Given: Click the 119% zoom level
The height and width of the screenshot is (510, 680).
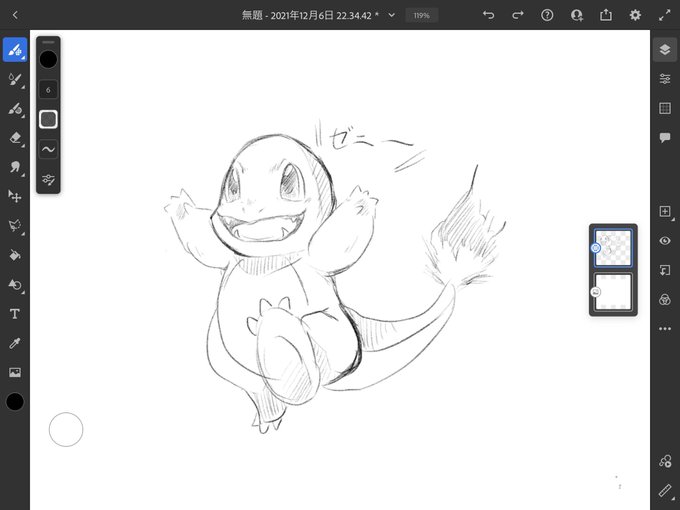Looking at the screenshot, I should click(x=422, y=15).
